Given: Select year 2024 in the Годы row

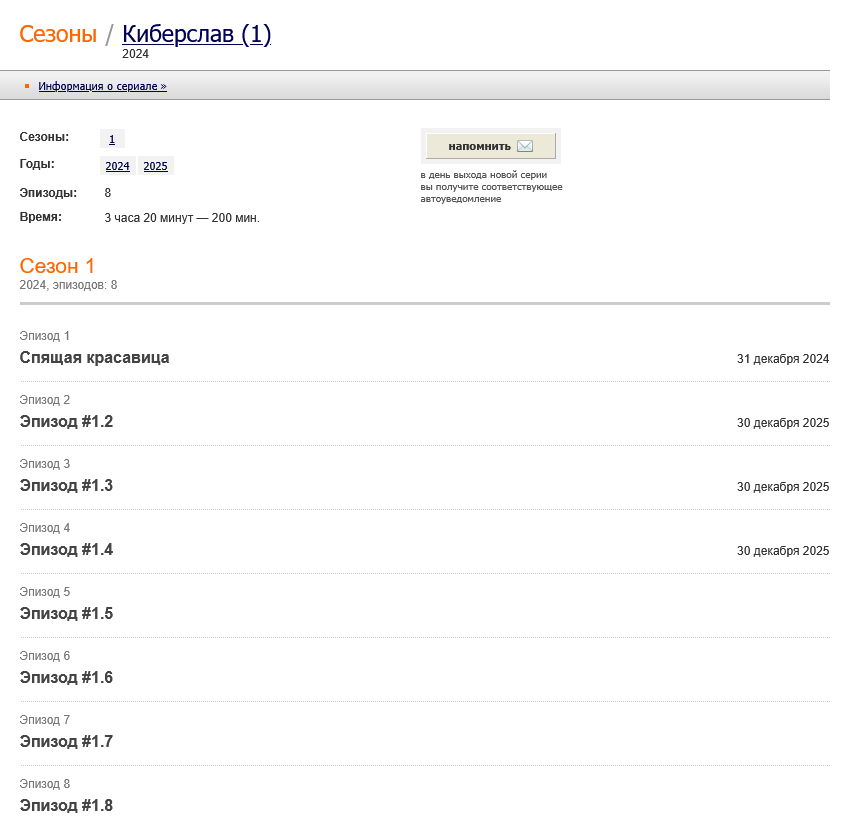Looking at the screenshot, I should pyautogui.click(x=117, y=166).
